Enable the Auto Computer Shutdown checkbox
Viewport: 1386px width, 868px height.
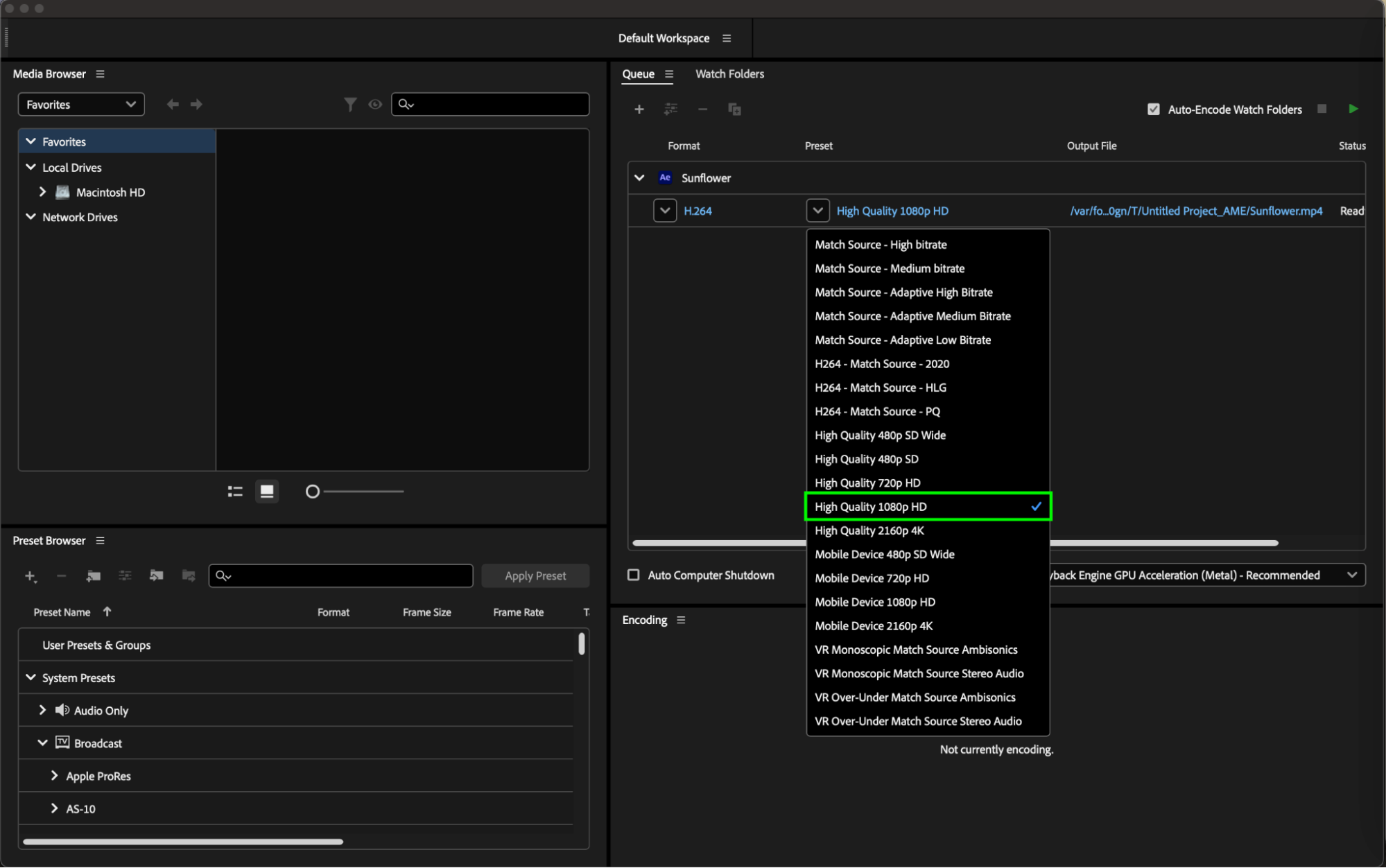pyautogui.click(x=633, y=575)
